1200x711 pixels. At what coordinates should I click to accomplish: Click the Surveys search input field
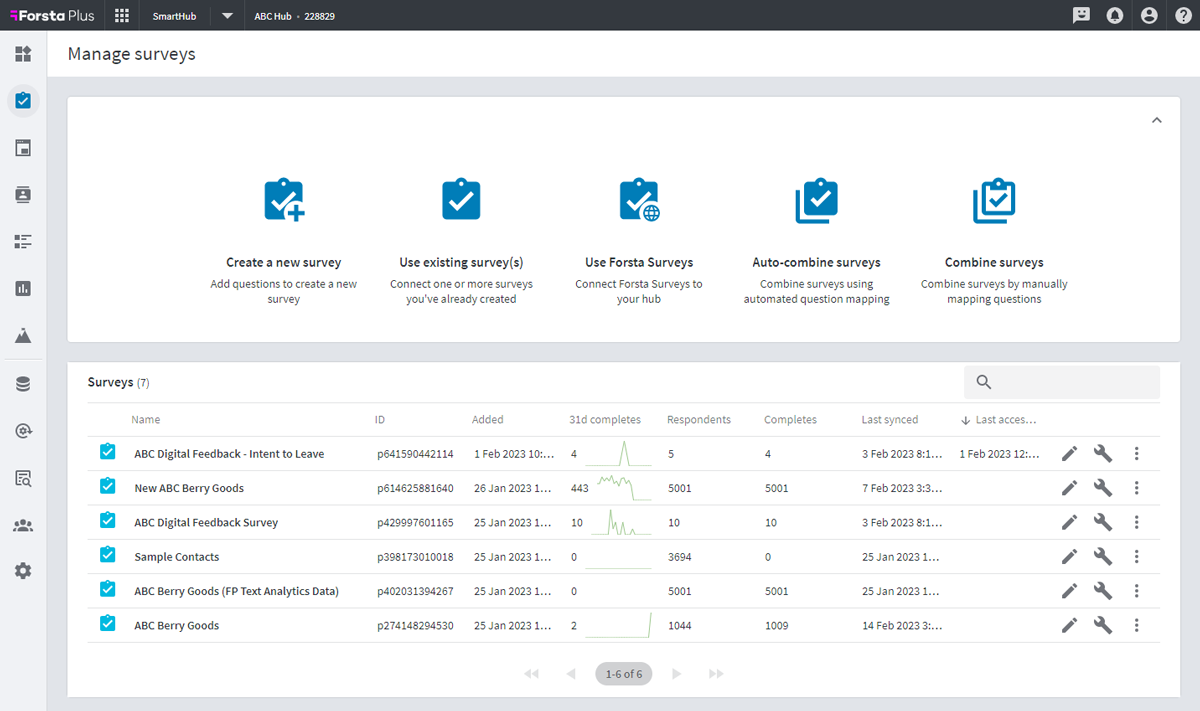1062,382
